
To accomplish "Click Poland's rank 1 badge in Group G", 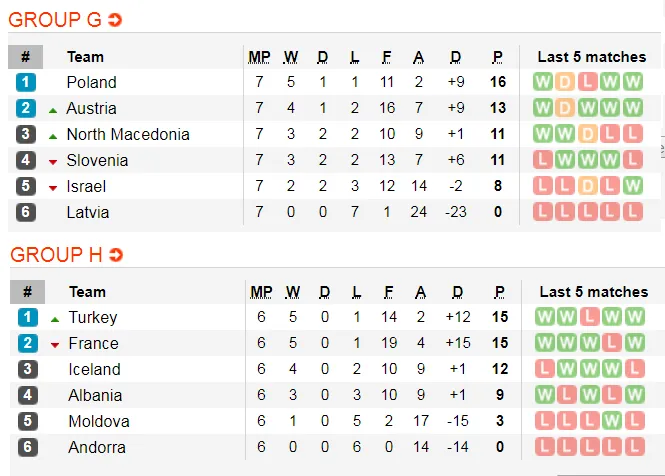I will coord(26,82).
